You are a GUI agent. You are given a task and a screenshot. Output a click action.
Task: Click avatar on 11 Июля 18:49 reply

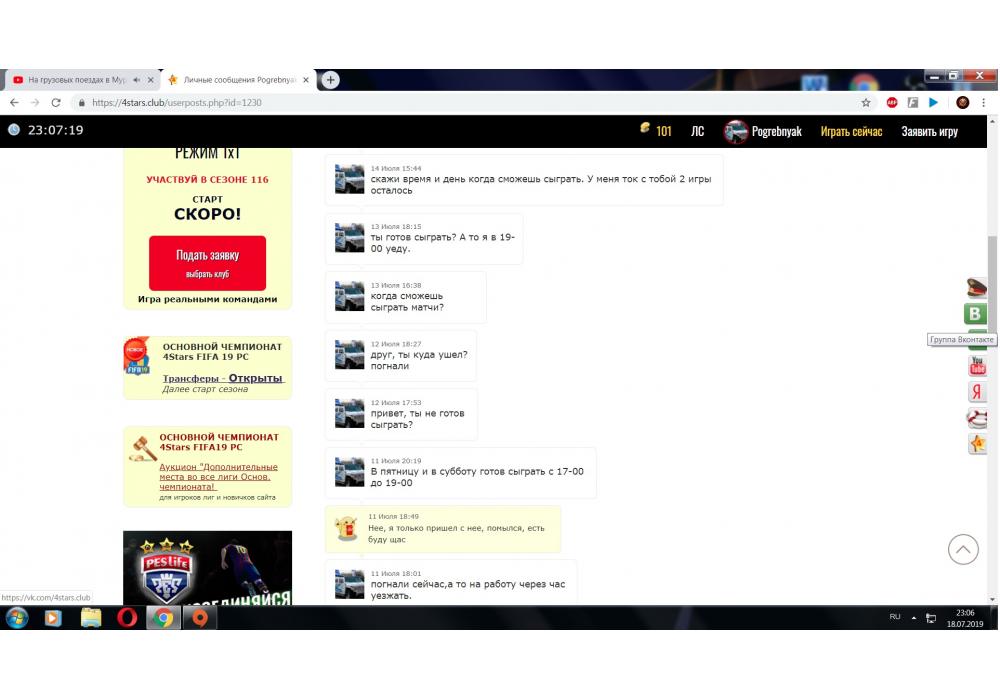(x=347, y=529)
